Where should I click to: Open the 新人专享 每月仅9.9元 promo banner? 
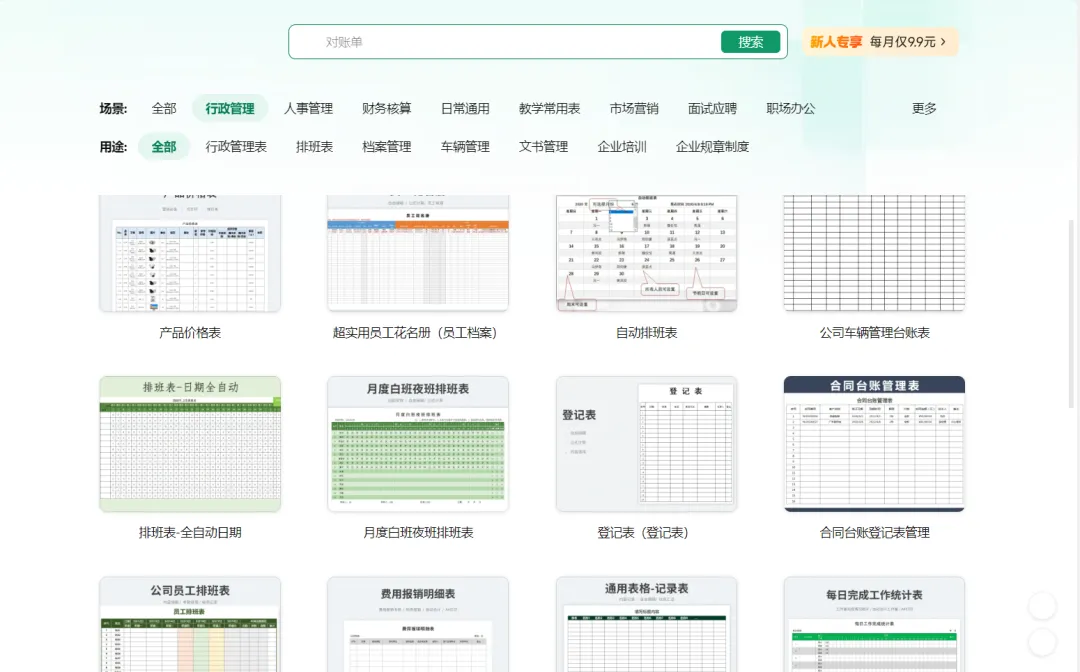(880, 42)
